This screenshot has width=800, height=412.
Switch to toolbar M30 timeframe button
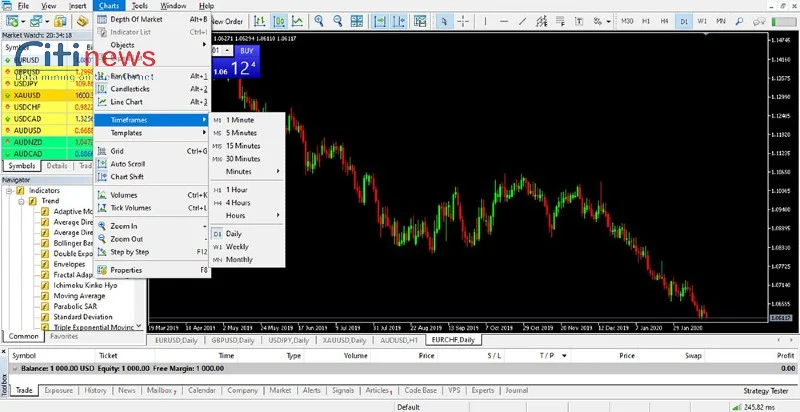point(627,21)
